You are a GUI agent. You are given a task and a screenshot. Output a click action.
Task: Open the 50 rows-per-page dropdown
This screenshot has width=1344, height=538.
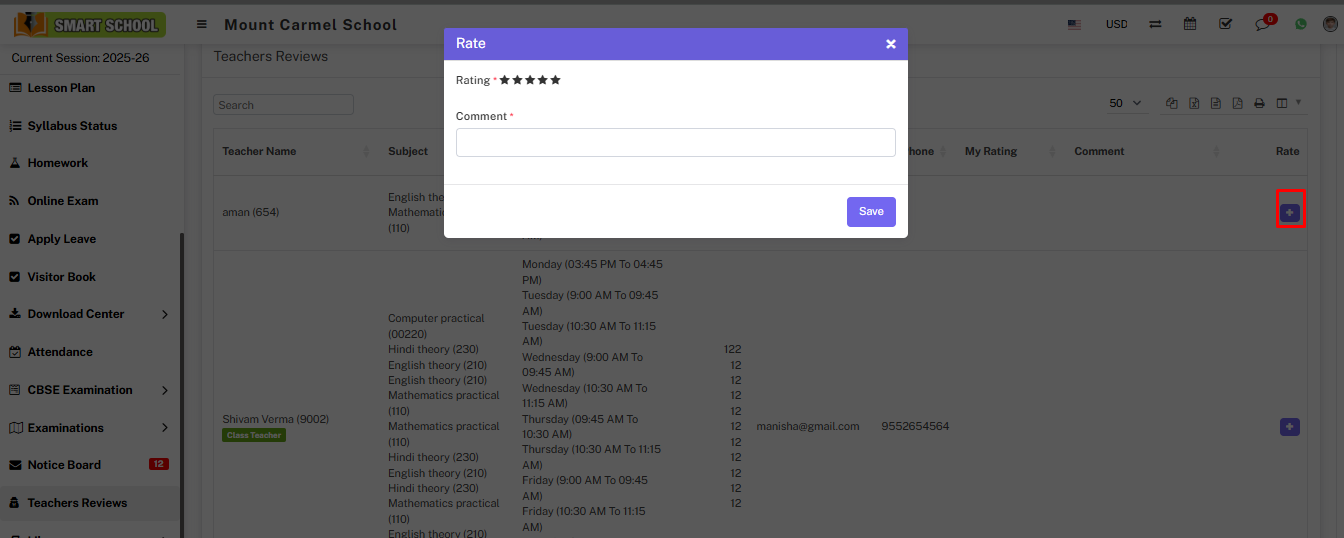point(1126,103)
